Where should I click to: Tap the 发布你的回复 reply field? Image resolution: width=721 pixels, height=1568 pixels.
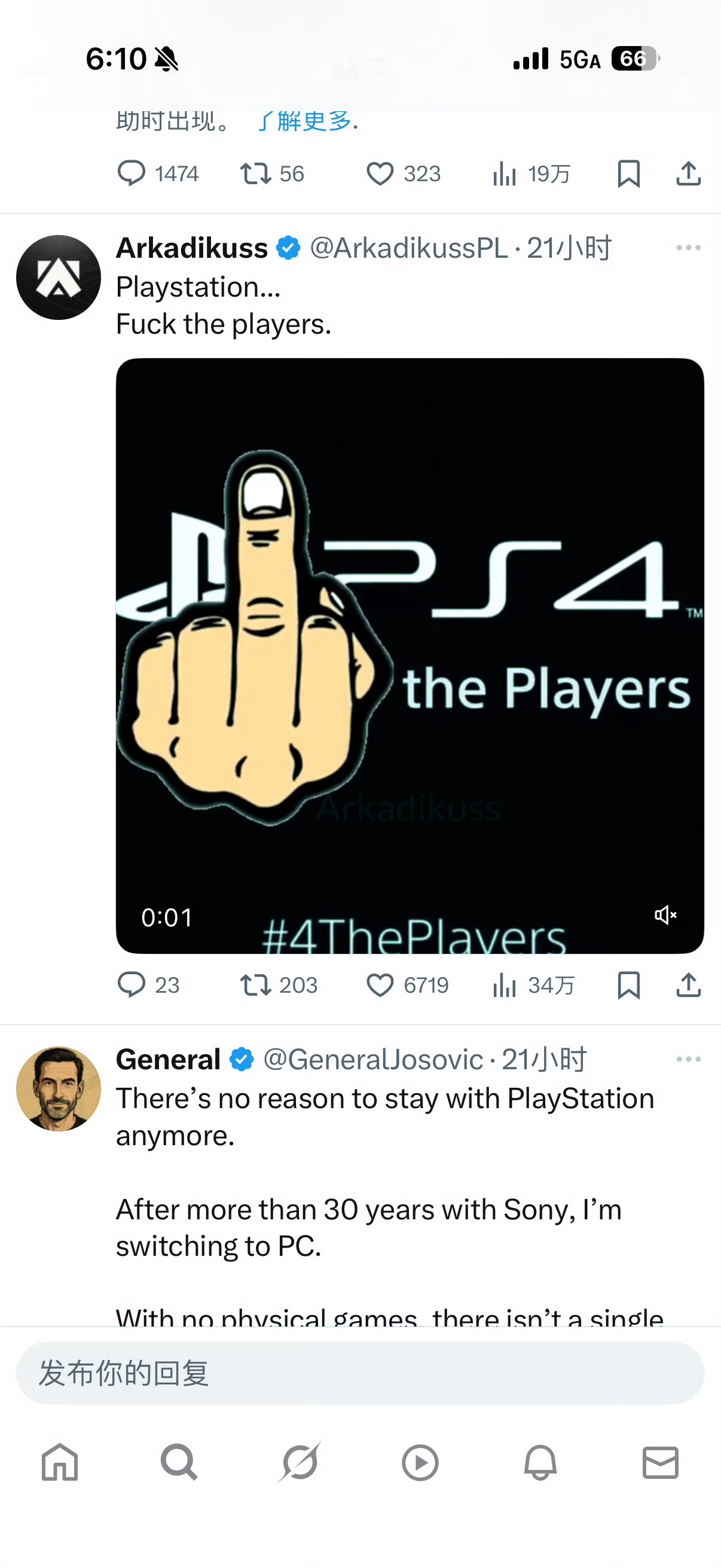pos(360,1373)
